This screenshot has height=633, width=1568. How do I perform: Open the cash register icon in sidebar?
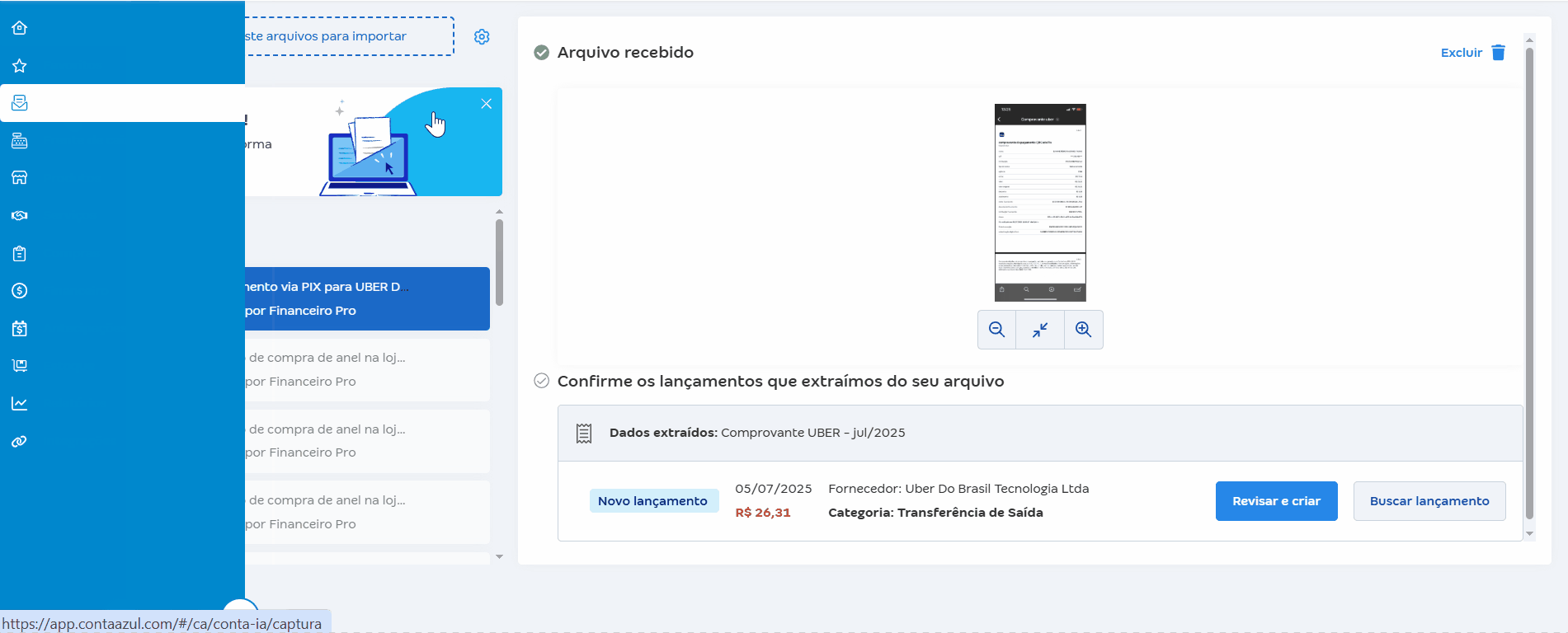(20, 141)
